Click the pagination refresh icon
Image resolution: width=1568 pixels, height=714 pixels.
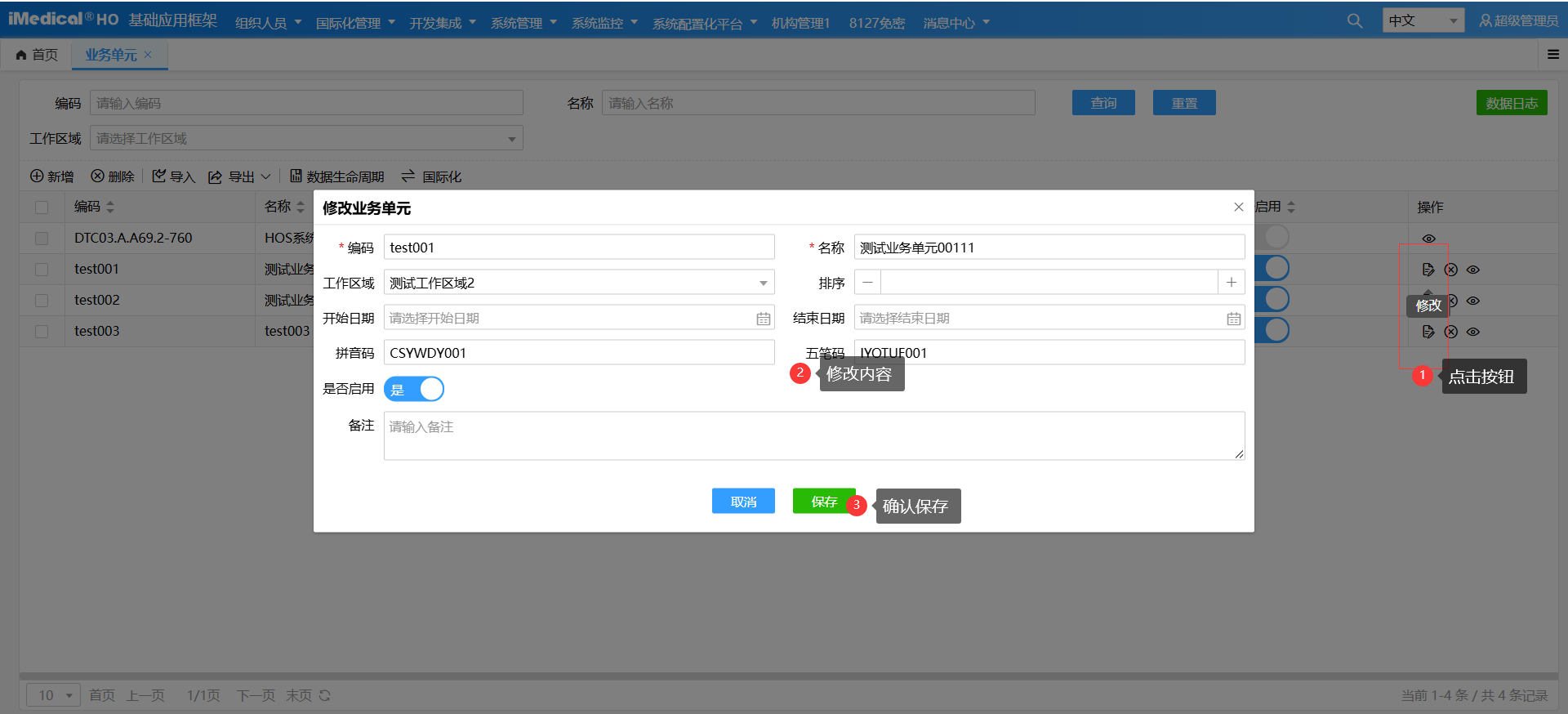pyautogui.click(x=325, y=695)
